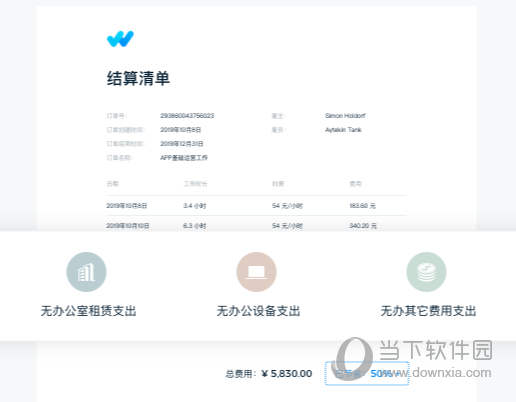Click the 时薪 column header
This screenshot has width=516, height=402.
point(278,184)
